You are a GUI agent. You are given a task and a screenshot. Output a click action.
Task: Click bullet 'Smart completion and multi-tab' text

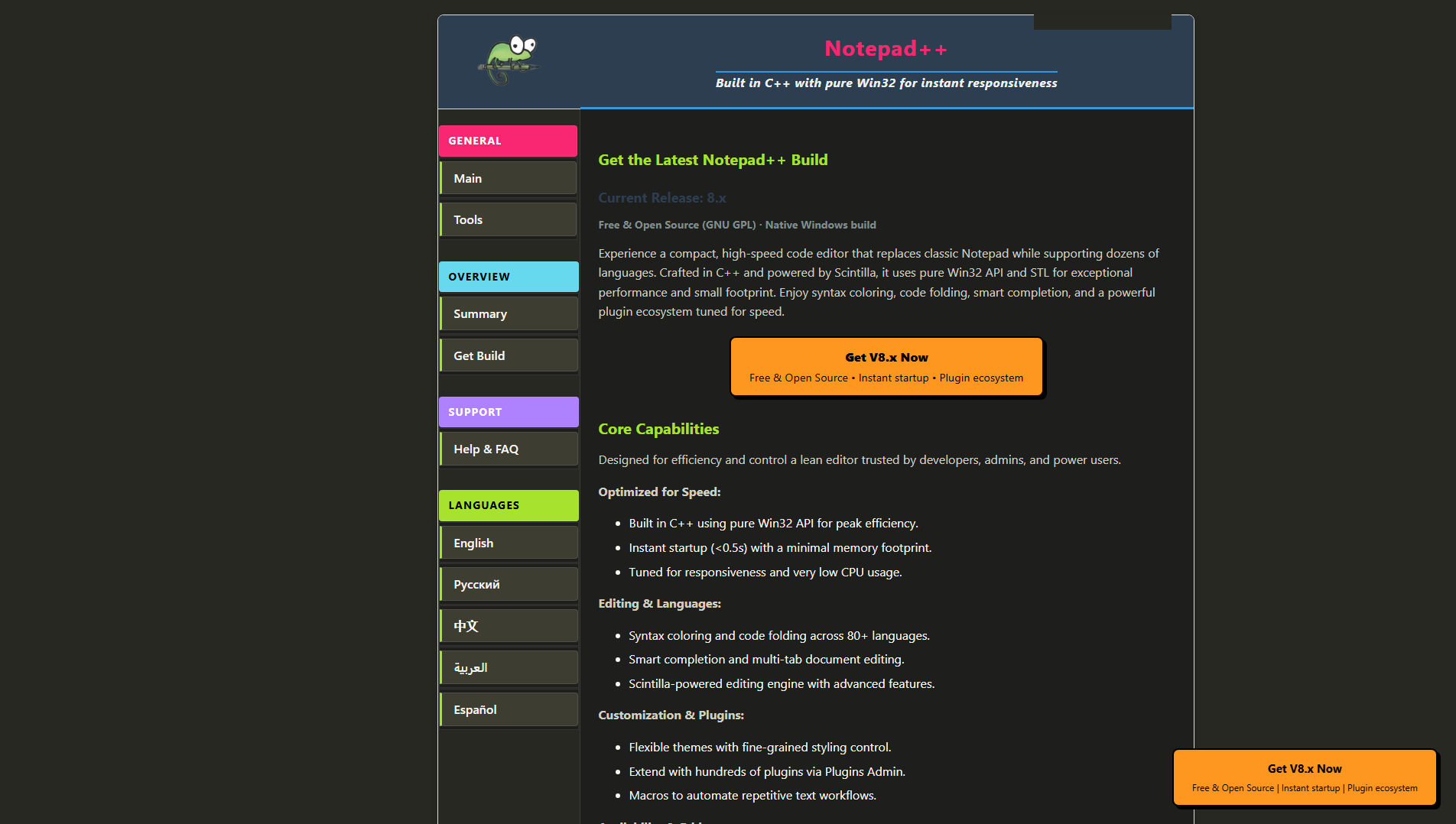tap(766, 659)
